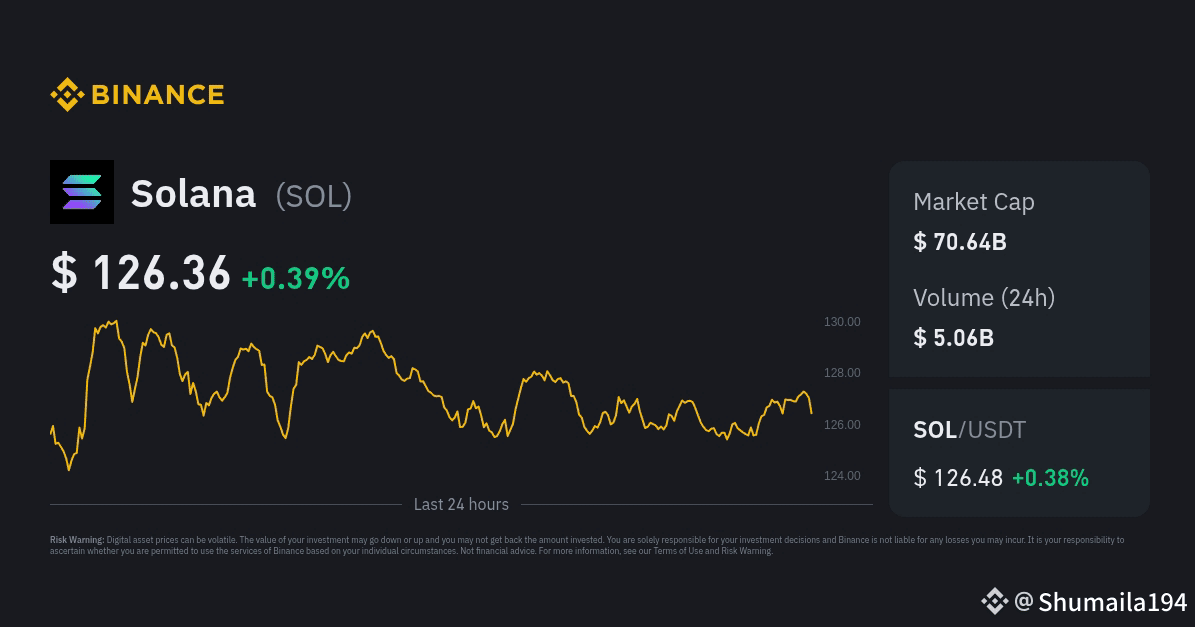Click the Market Cap label
The width and height of the screenshot is (1195, 627).
[974, 202]
